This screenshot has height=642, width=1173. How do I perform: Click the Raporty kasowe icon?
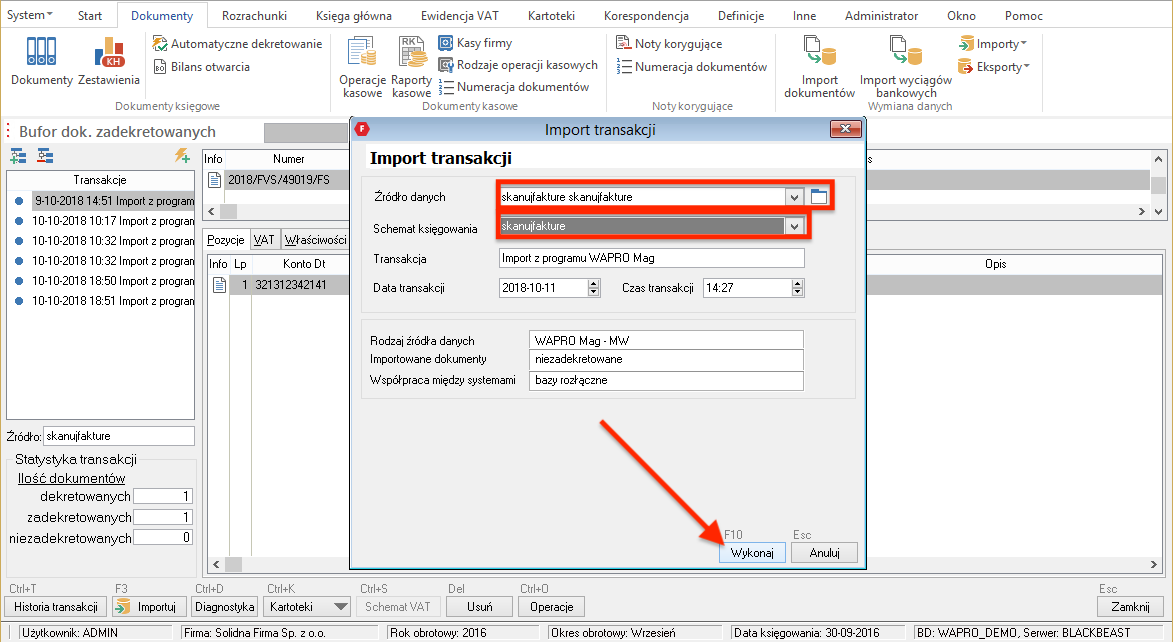click(x=411, y=66)
